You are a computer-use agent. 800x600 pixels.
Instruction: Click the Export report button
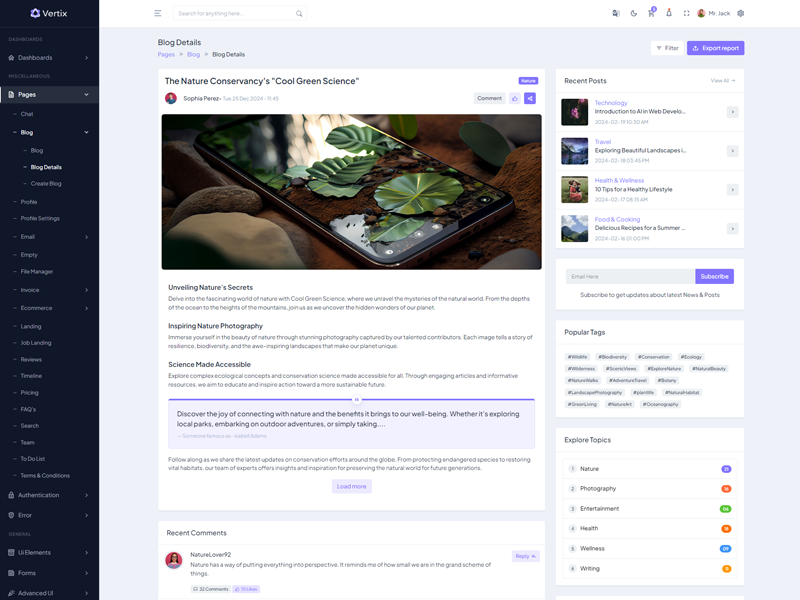(715, 48)
